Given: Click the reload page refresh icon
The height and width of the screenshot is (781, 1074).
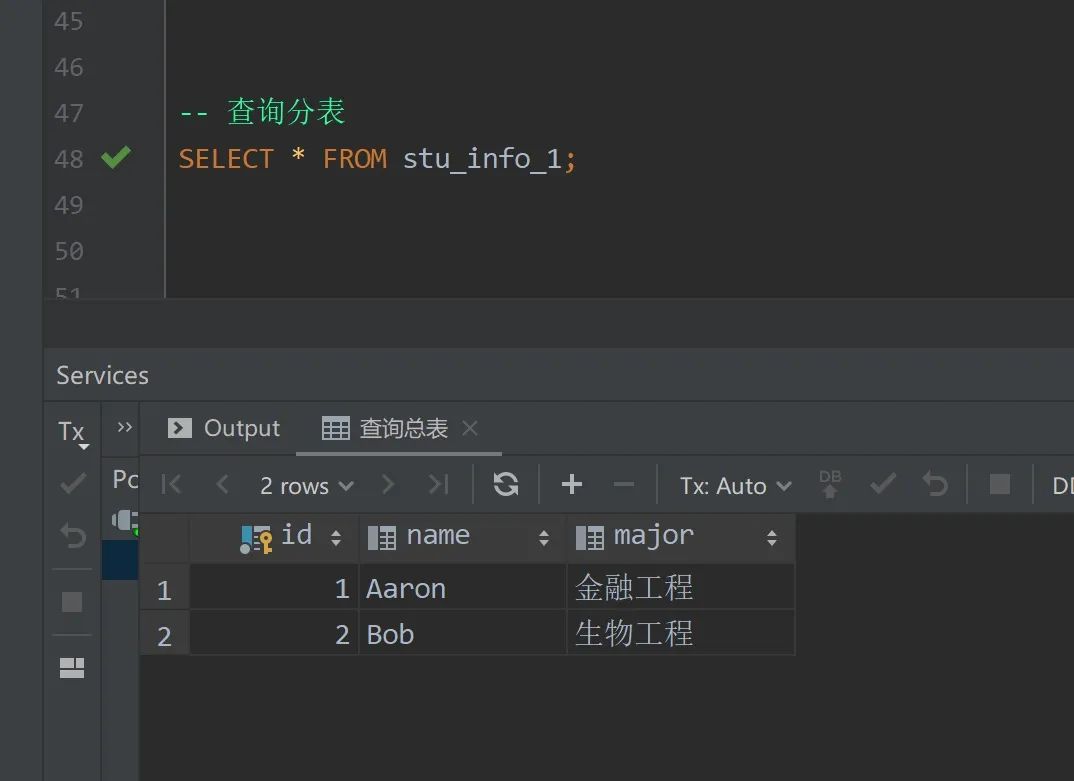Looking at the screenshot, I should (505, 484).
